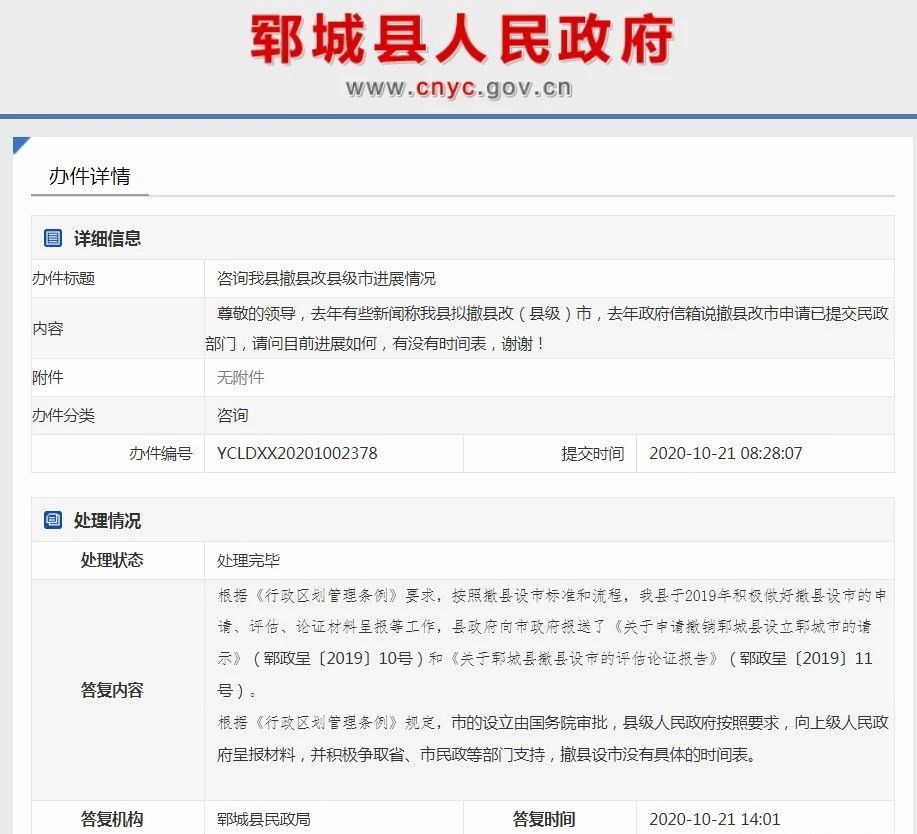This screenshot has width=917, height=834.
Task: Click the submit time 2020-10-21 08:28:07
Action: (x=725, y=453)
